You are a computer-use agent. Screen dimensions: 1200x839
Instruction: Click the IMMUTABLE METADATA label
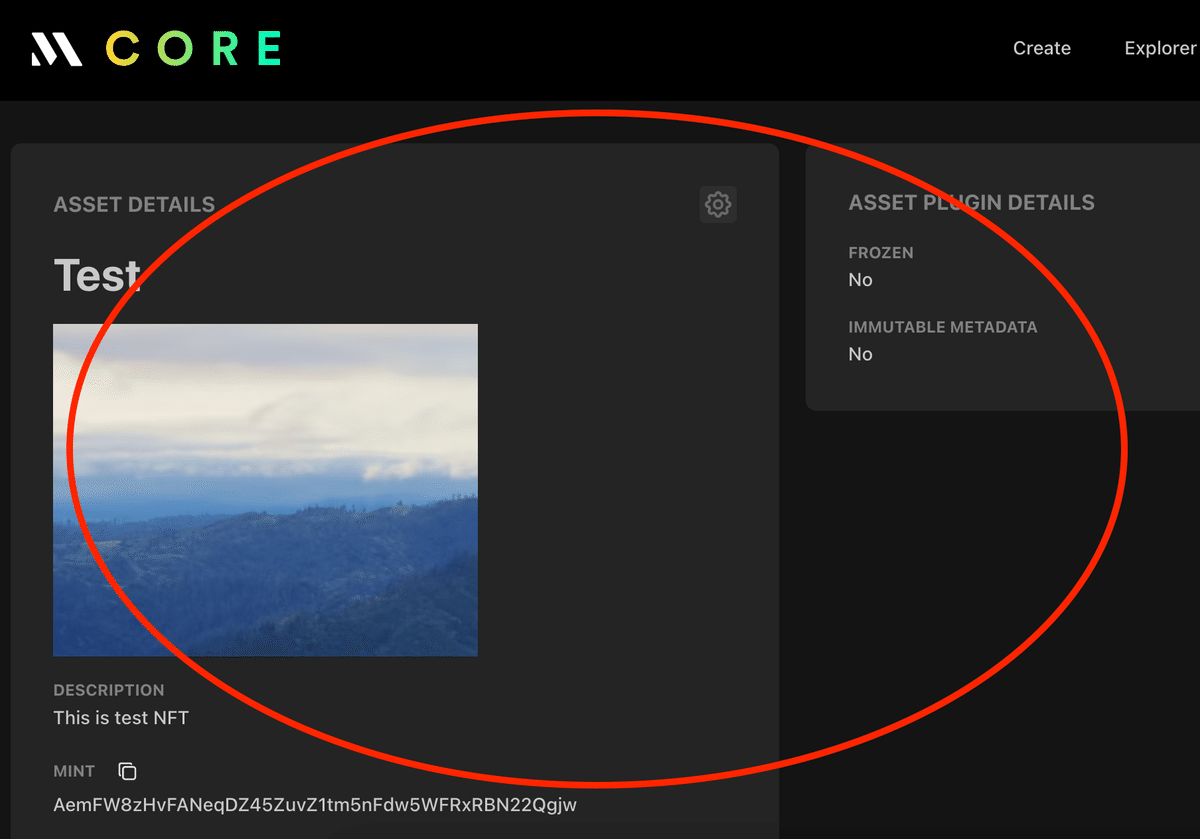tap(943, 327)
